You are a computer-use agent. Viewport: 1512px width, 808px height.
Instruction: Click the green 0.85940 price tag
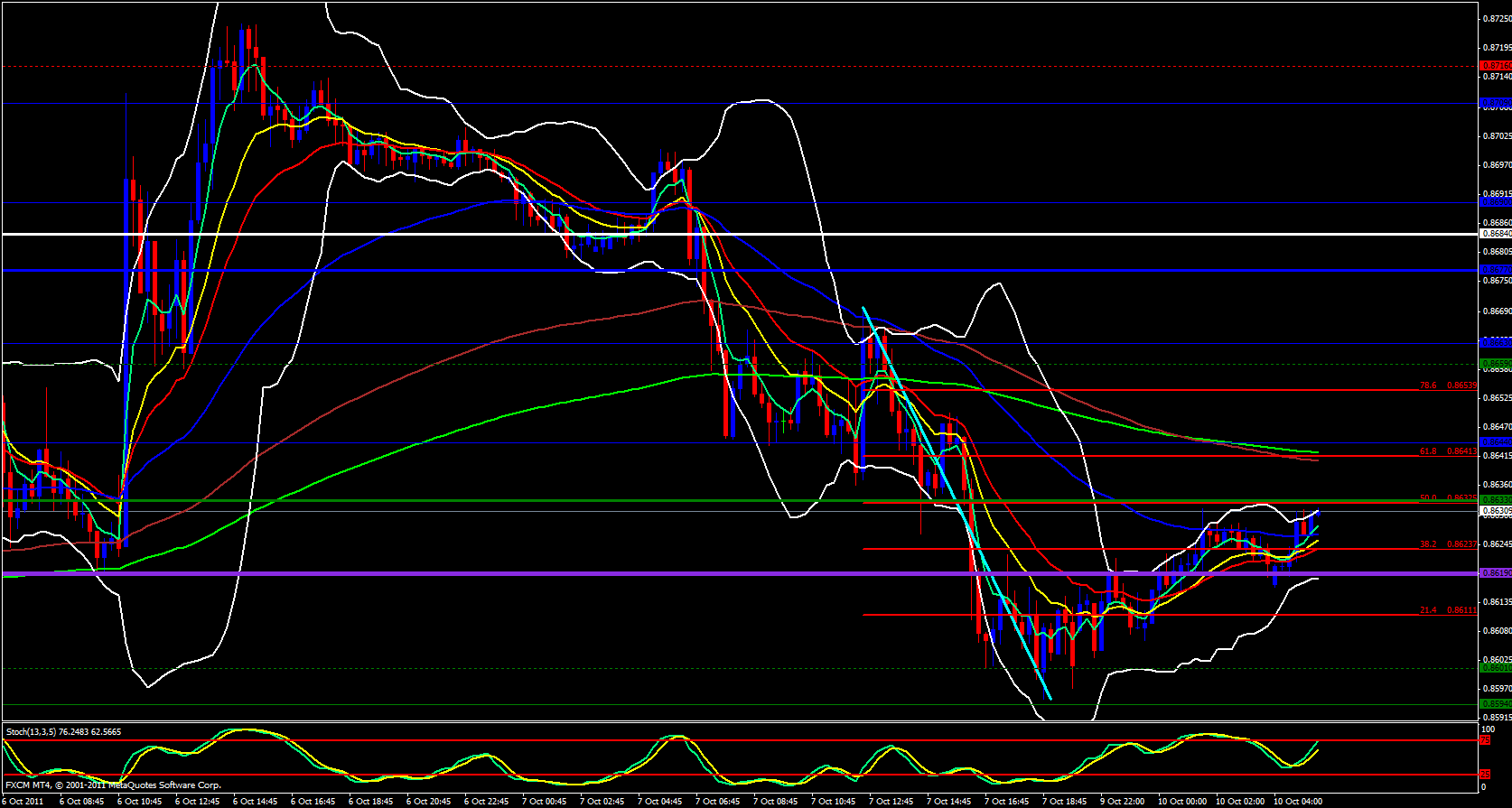(1496, 704)
